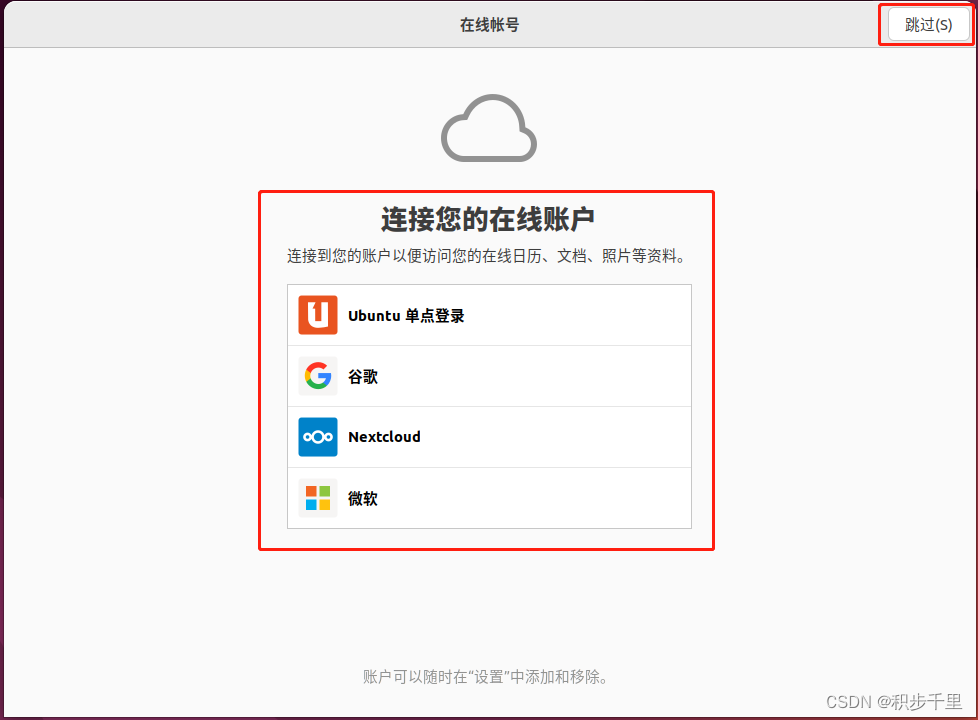This screenshot has width=978, height=720.
Task: Click the description text about 在线日历、文档、照片
Action: (487, 256)
